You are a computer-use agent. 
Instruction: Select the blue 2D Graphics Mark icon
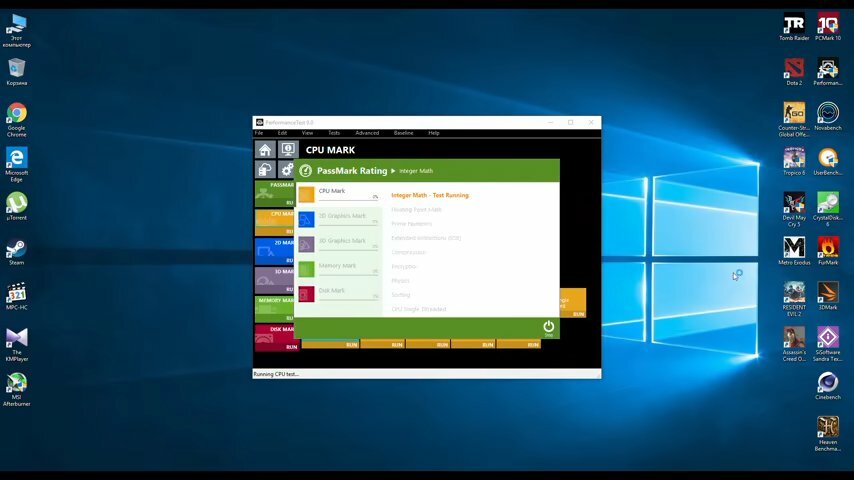[307, 220]
